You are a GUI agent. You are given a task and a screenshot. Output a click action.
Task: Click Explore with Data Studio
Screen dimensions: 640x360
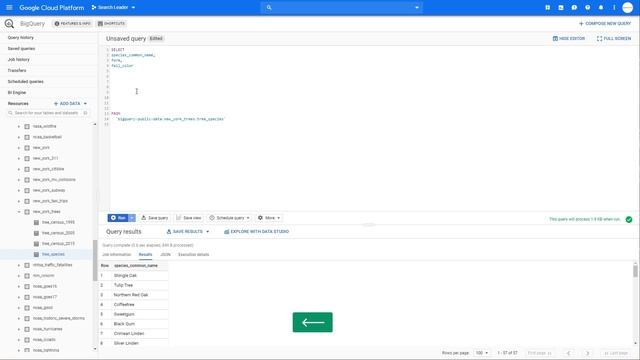click(x=256, y=231)
